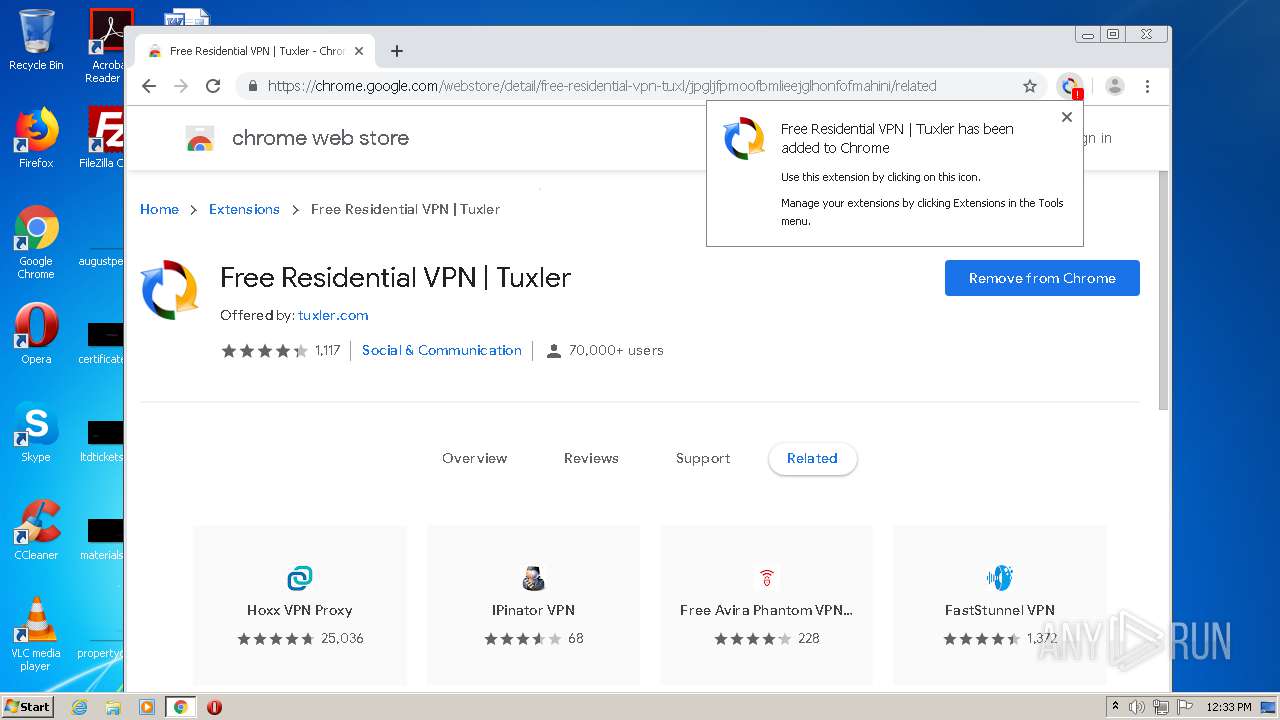Open the Tuxler extension toolbar icon
The height and width of the screenshot is (720, 1280).
tap(1071, 86)
